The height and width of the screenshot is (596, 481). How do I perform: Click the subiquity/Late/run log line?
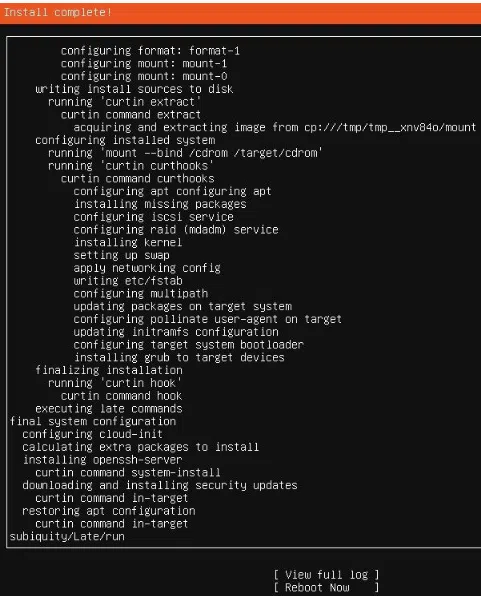[x=67, y=536]
